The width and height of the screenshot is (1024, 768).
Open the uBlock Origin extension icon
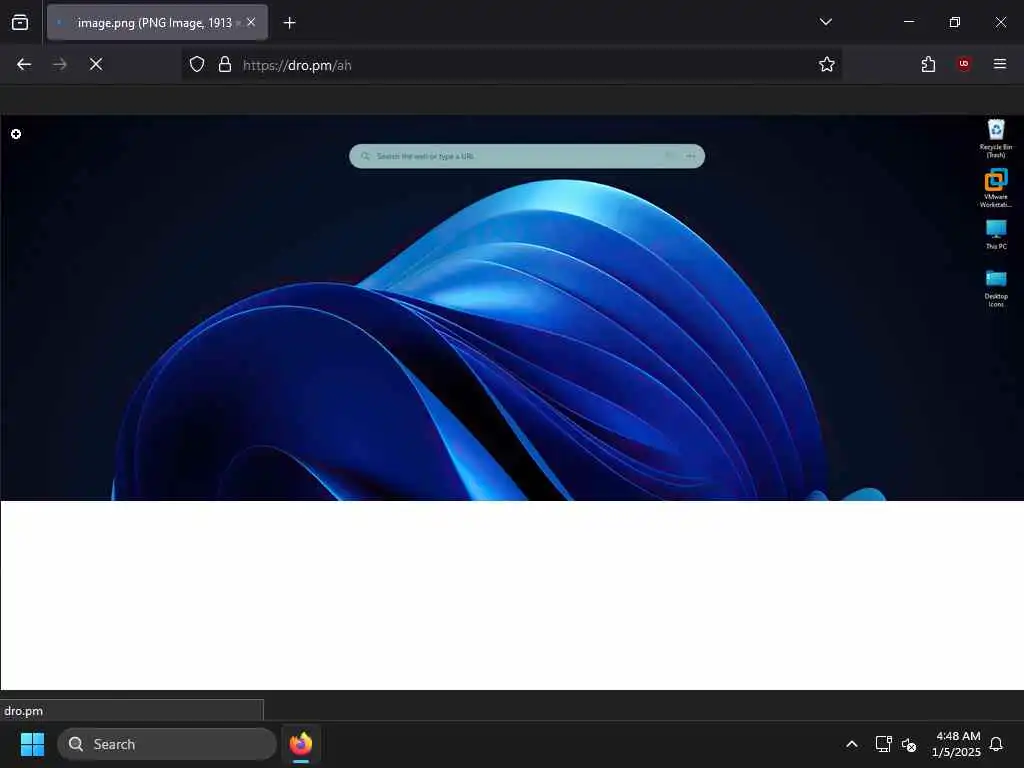coord(964,64)
